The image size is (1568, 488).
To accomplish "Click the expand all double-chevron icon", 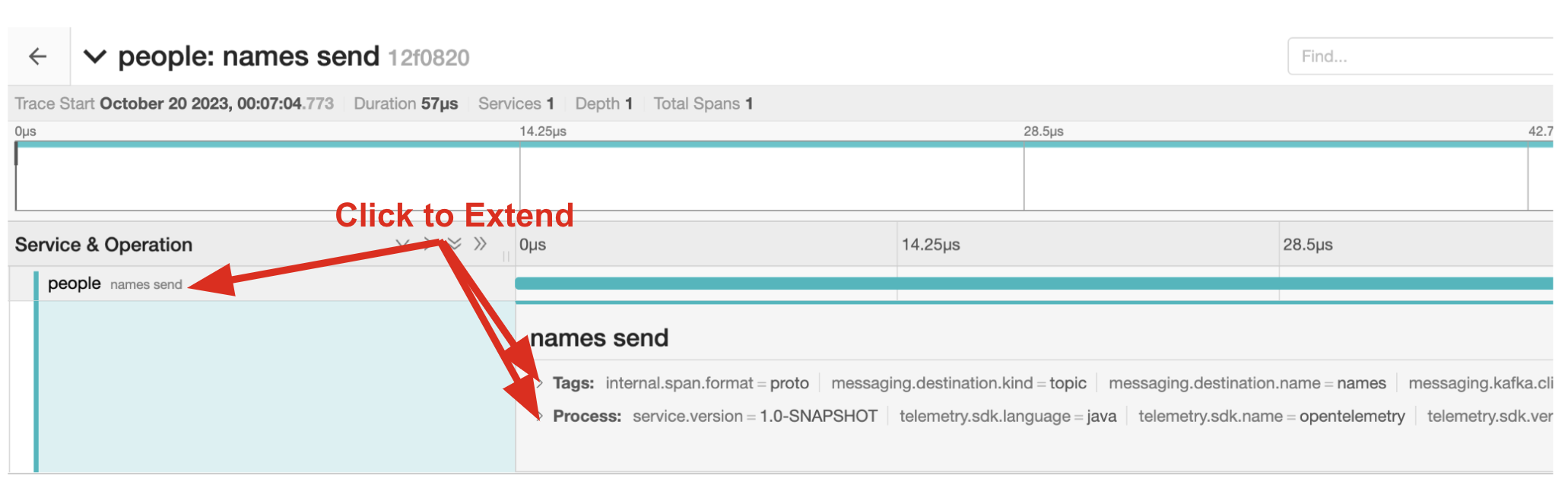I will [455, 244].
